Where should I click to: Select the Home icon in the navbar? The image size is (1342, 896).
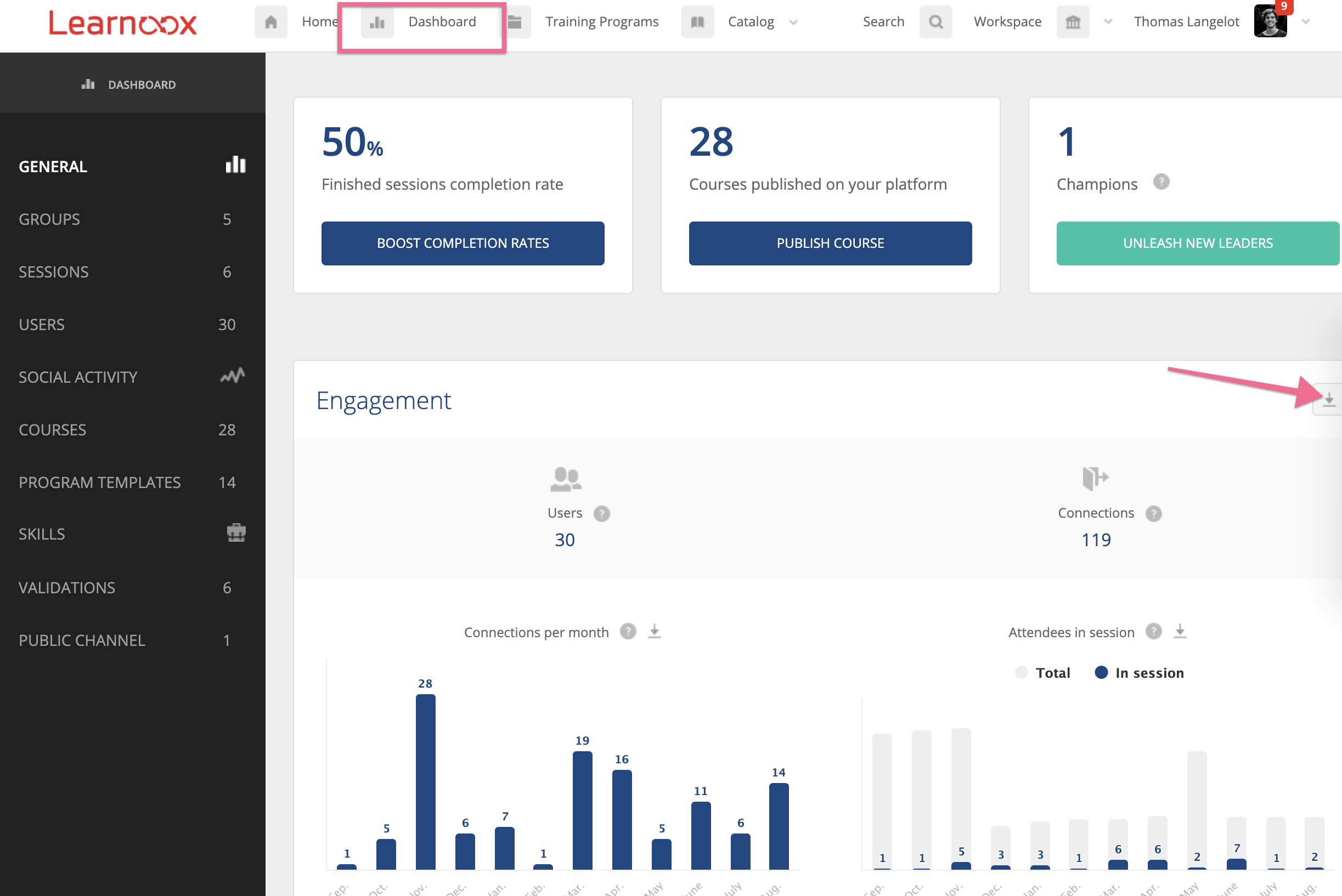(x=270, y=22)
